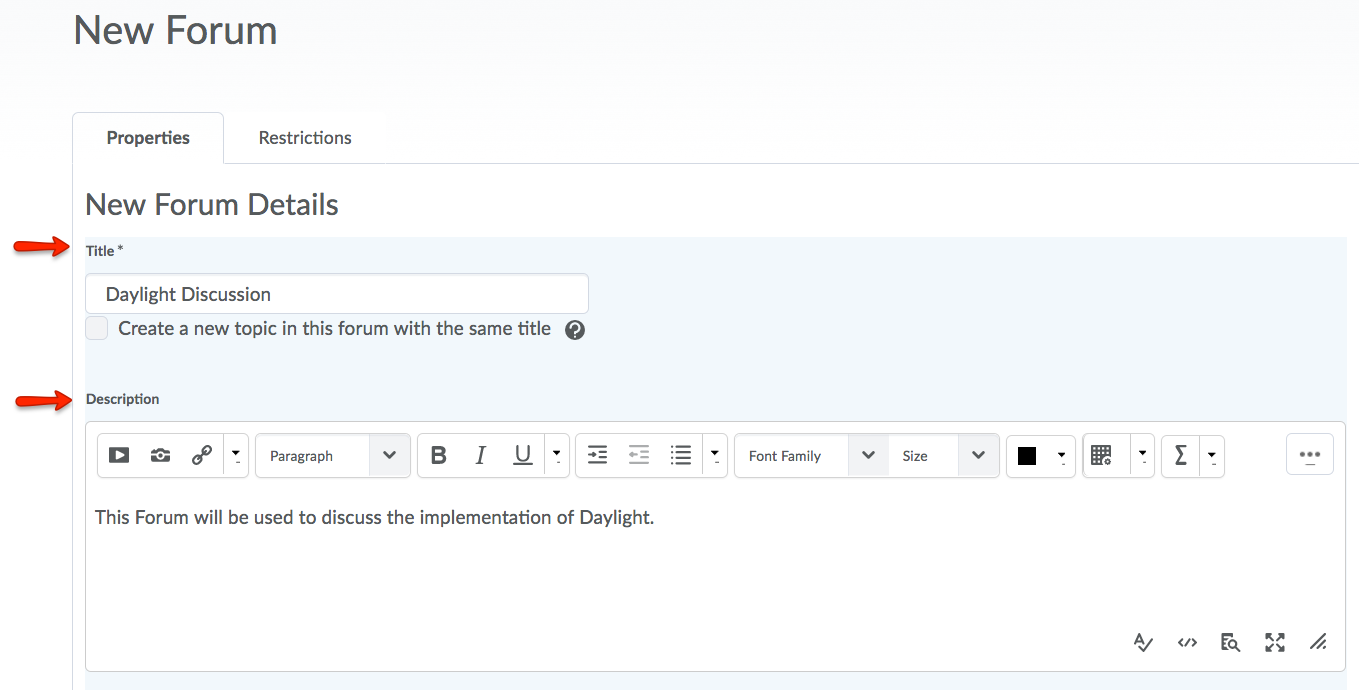
Task: Switch to the Restrictions tab
Action: click(305, 138)
